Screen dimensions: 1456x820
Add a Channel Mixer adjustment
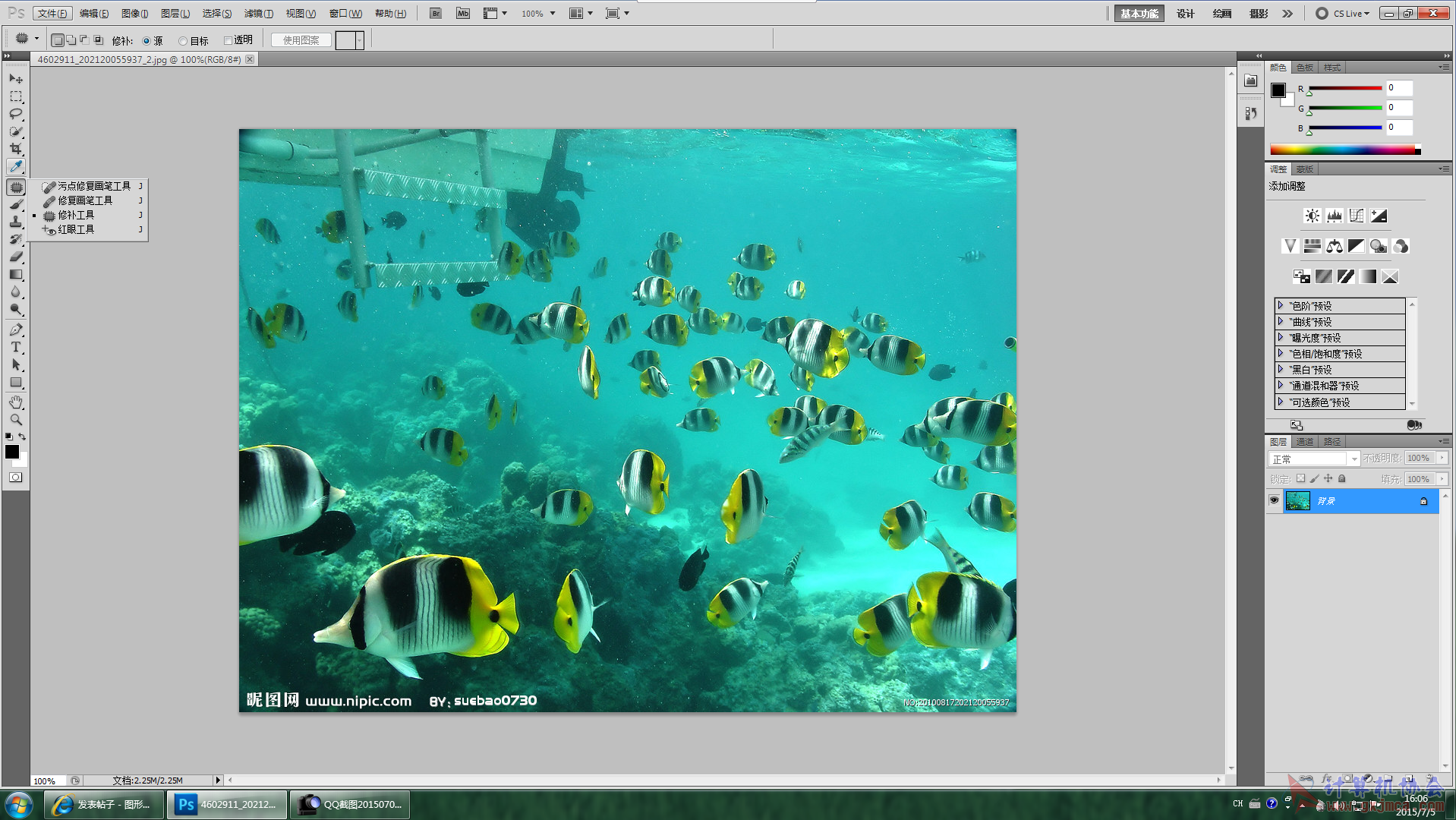tap(1401, 246)
